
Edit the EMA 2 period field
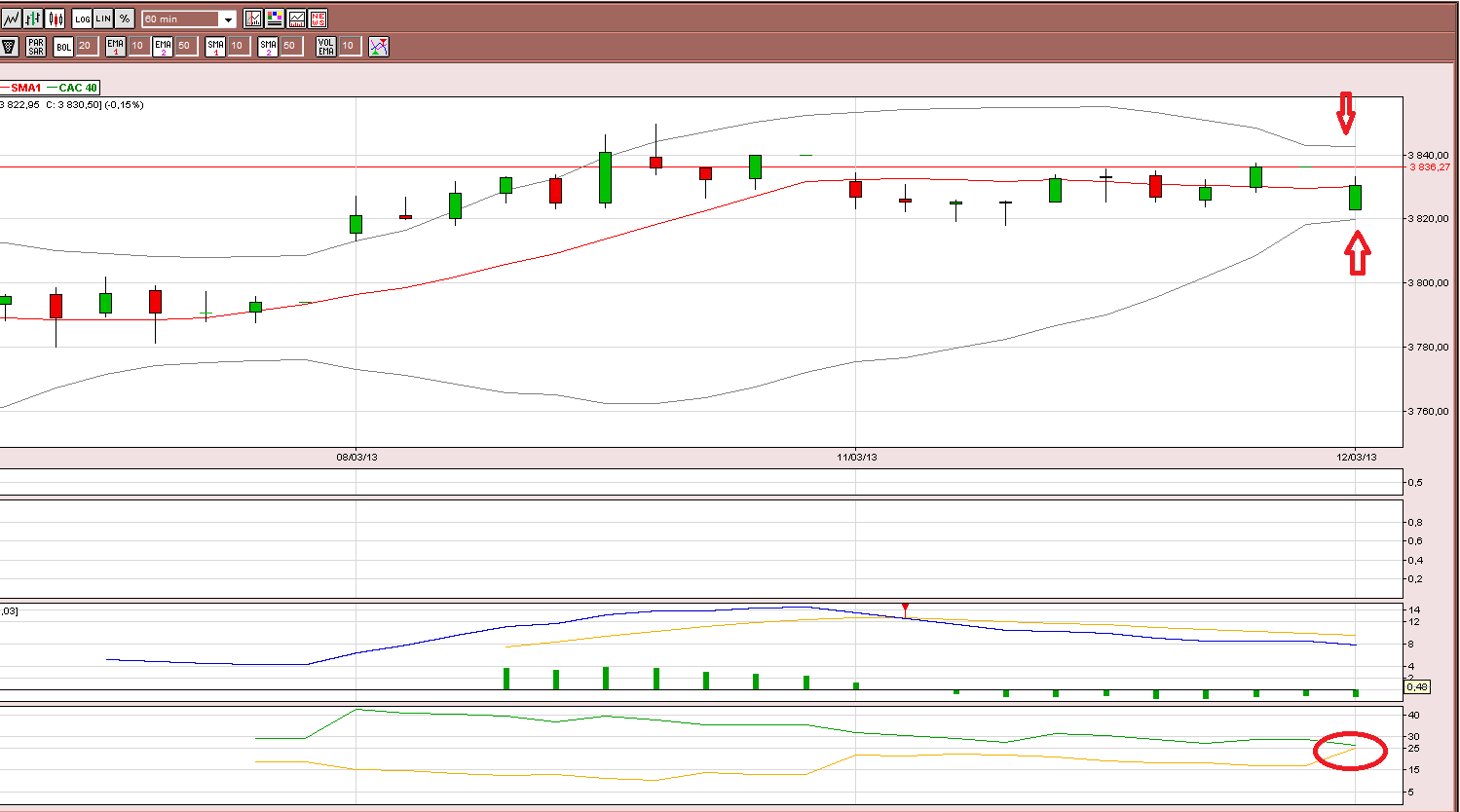click(x=185, y=46)
